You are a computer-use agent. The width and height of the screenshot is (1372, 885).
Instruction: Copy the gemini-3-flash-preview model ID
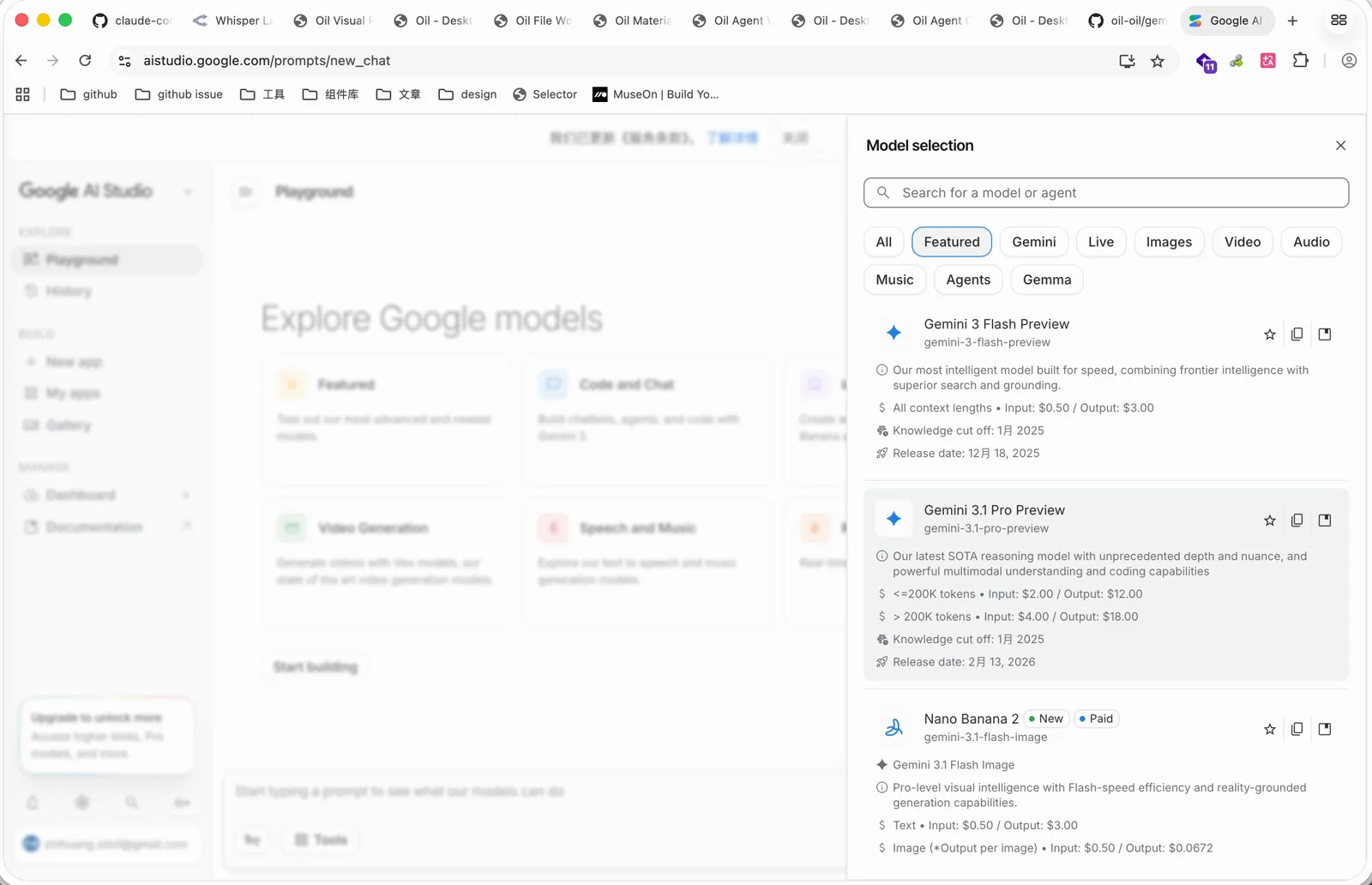(1297, 334)
